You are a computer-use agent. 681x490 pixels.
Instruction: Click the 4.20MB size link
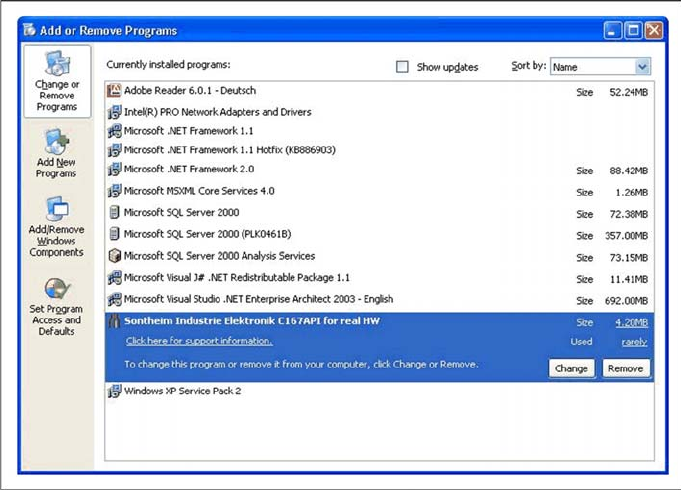[x=630, y=322]
